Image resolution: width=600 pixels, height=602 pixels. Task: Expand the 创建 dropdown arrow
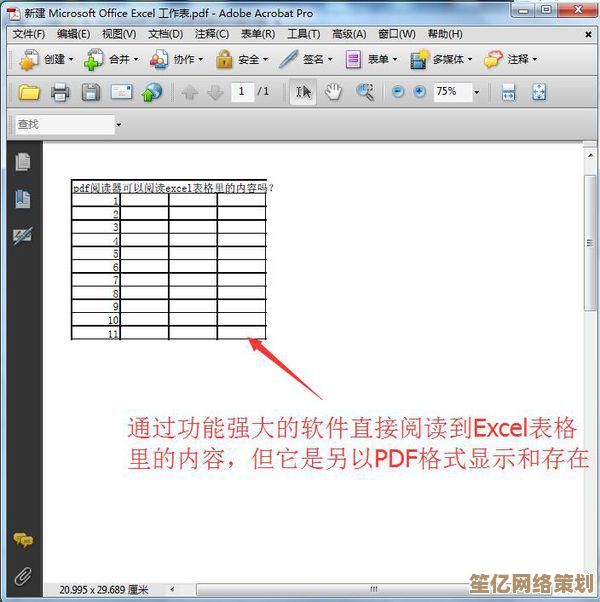[x=71, y=60]
